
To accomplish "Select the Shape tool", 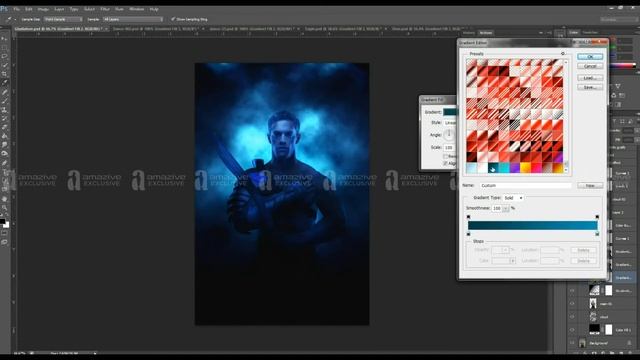I will [x=4, y=189].
